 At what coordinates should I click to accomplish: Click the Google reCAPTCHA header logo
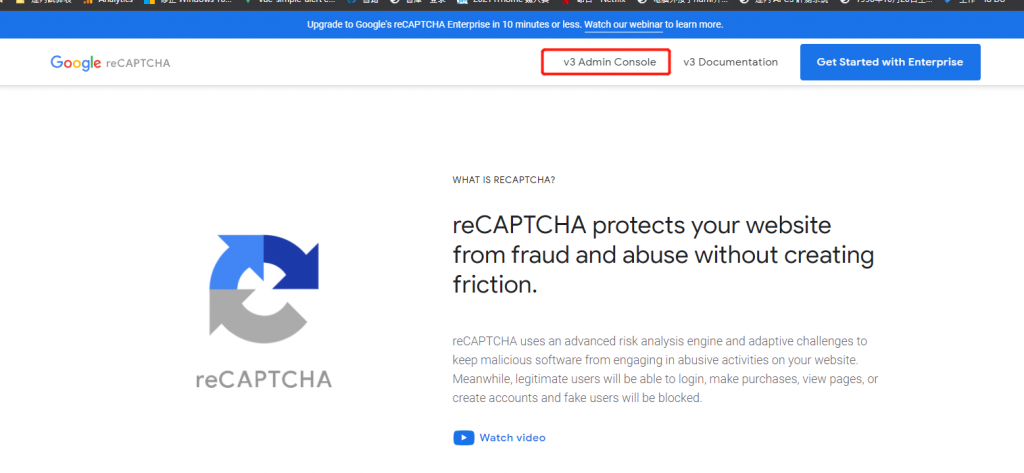(110, 63)
